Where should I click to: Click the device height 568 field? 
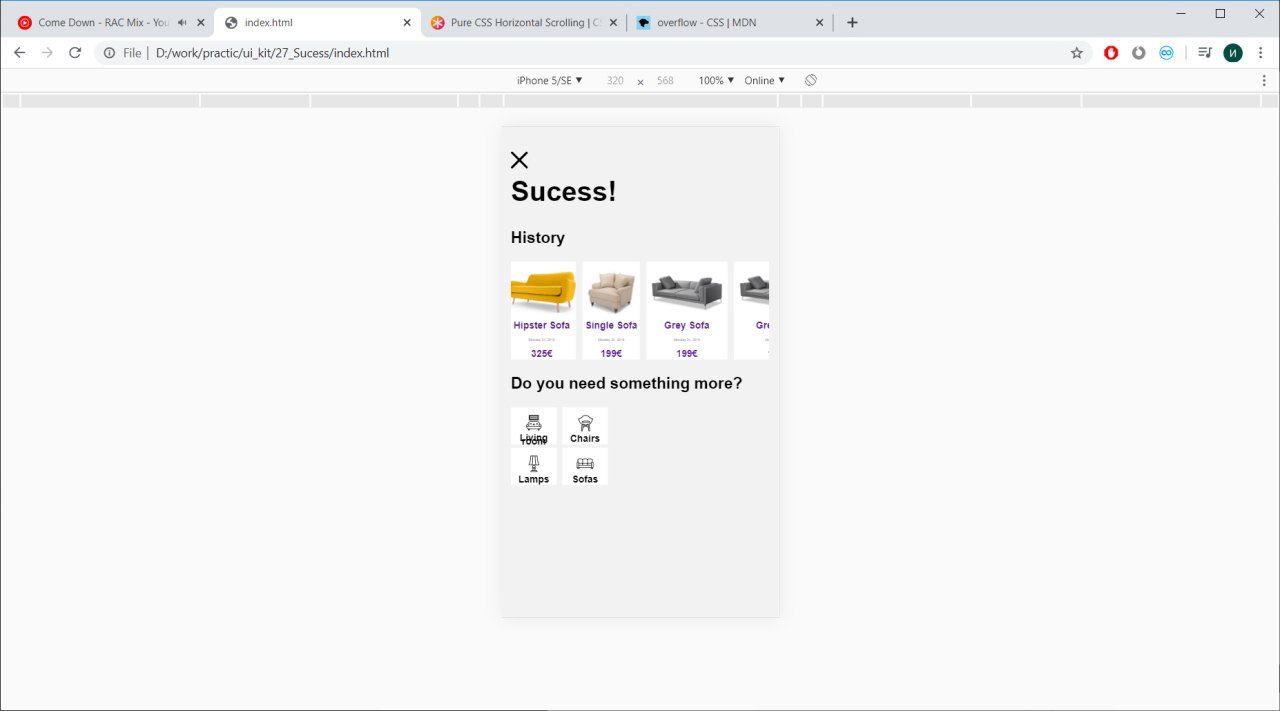pos(665,80)
